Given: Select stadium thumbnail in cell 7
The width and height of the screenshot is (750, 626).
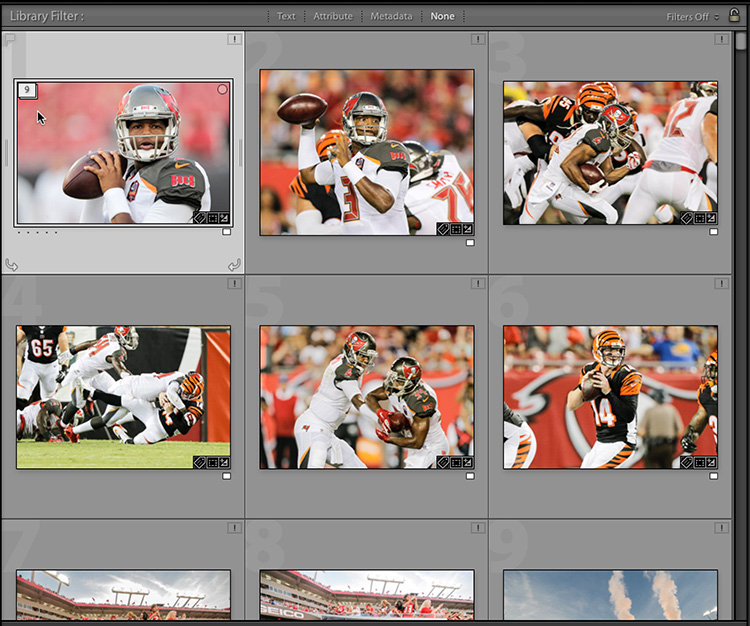Looking at the screenshot, I should (123, 595).
